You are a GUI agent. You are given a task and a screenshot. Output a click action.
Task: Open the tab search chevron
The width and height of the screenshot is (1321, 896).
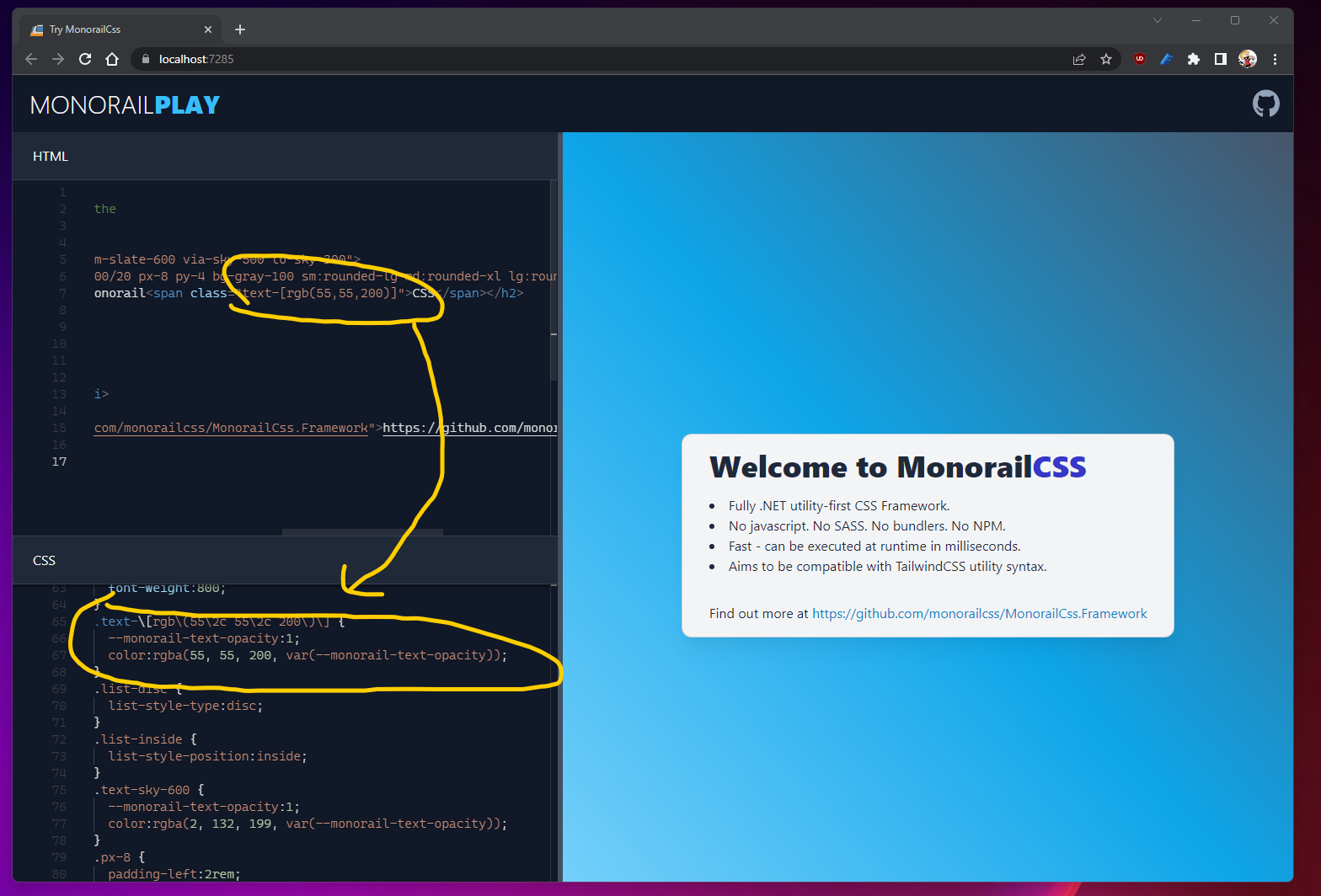pyautogui.click(x=1158, y=20)
